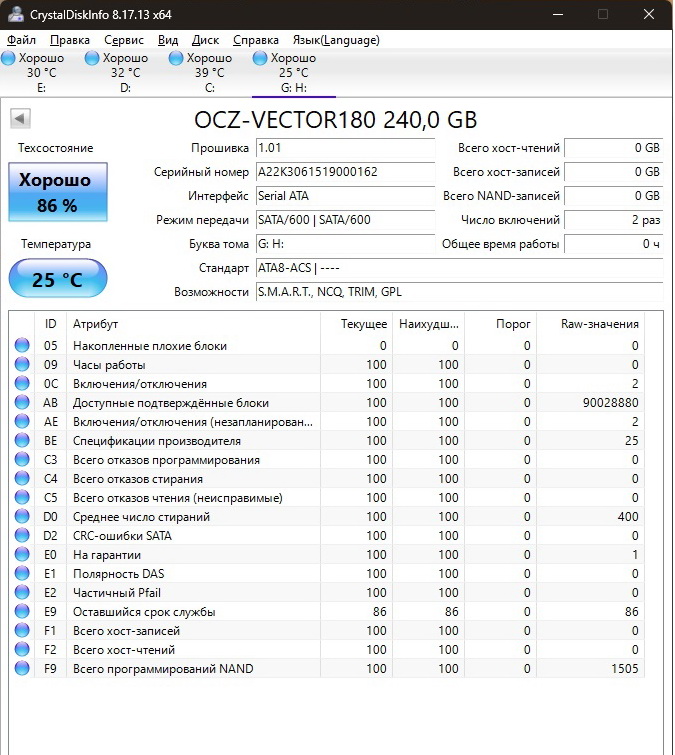This screenshot has width=675, height=755.
Task: Select the Среднее число стираний text
Action: click(x=142, y=517)
